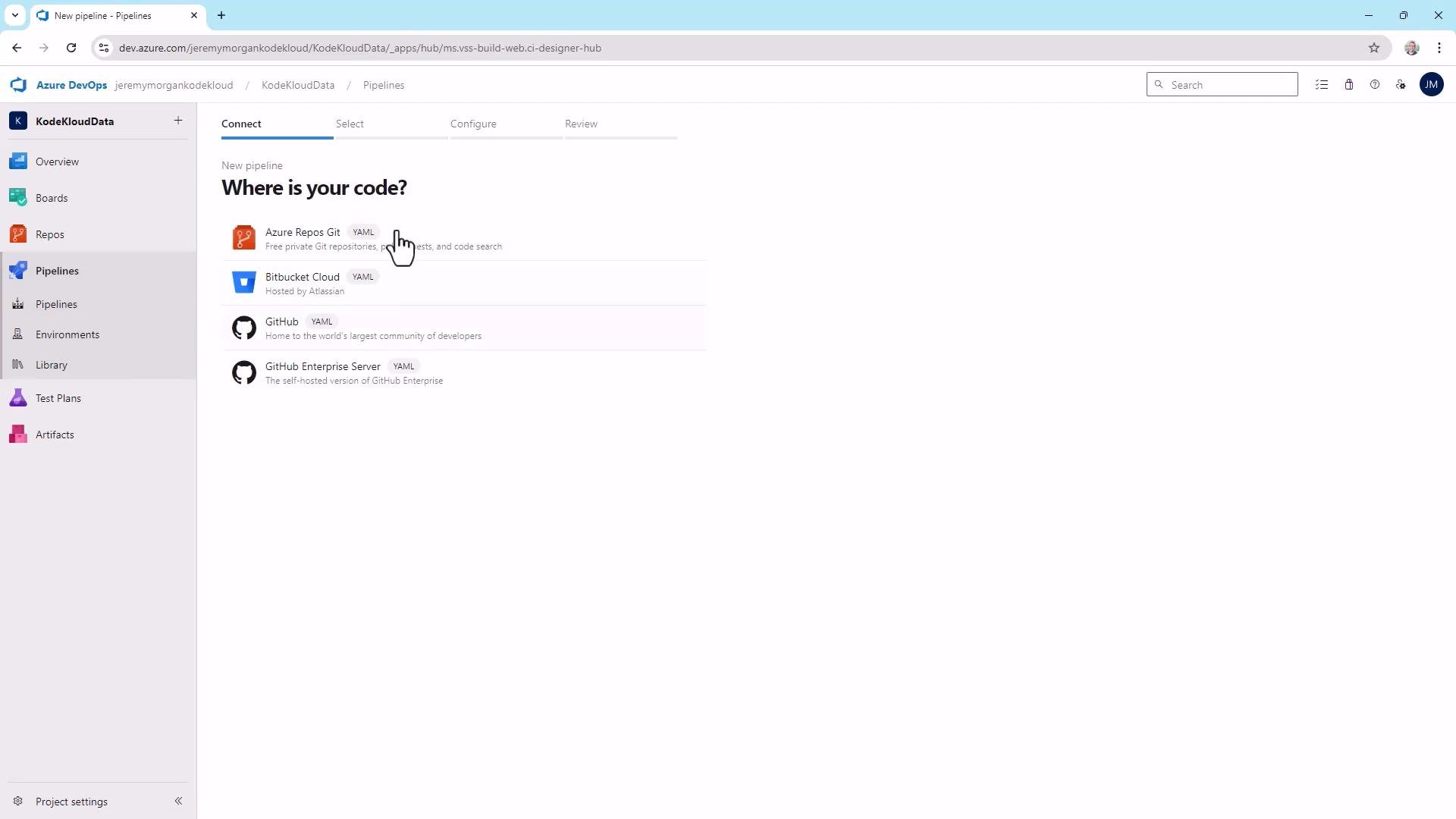Choose Bitbucket Cloud as code source
The image size is (1456, 819).
click(464, 283)
